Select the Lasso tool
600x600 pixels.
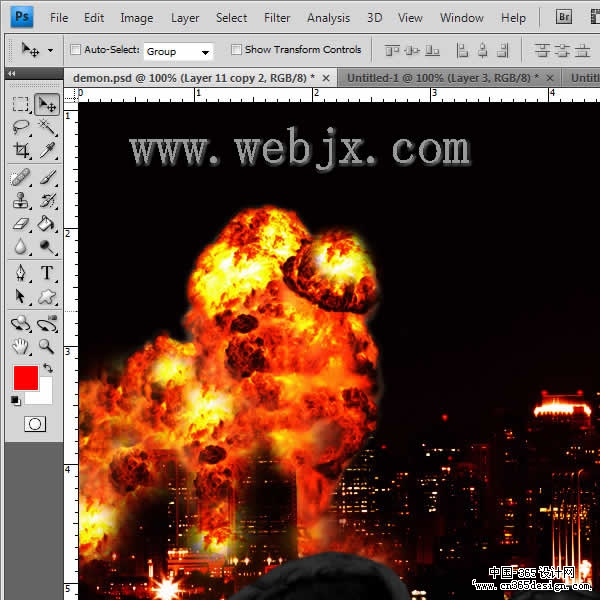pyautogui.click(x=20, y=127)
